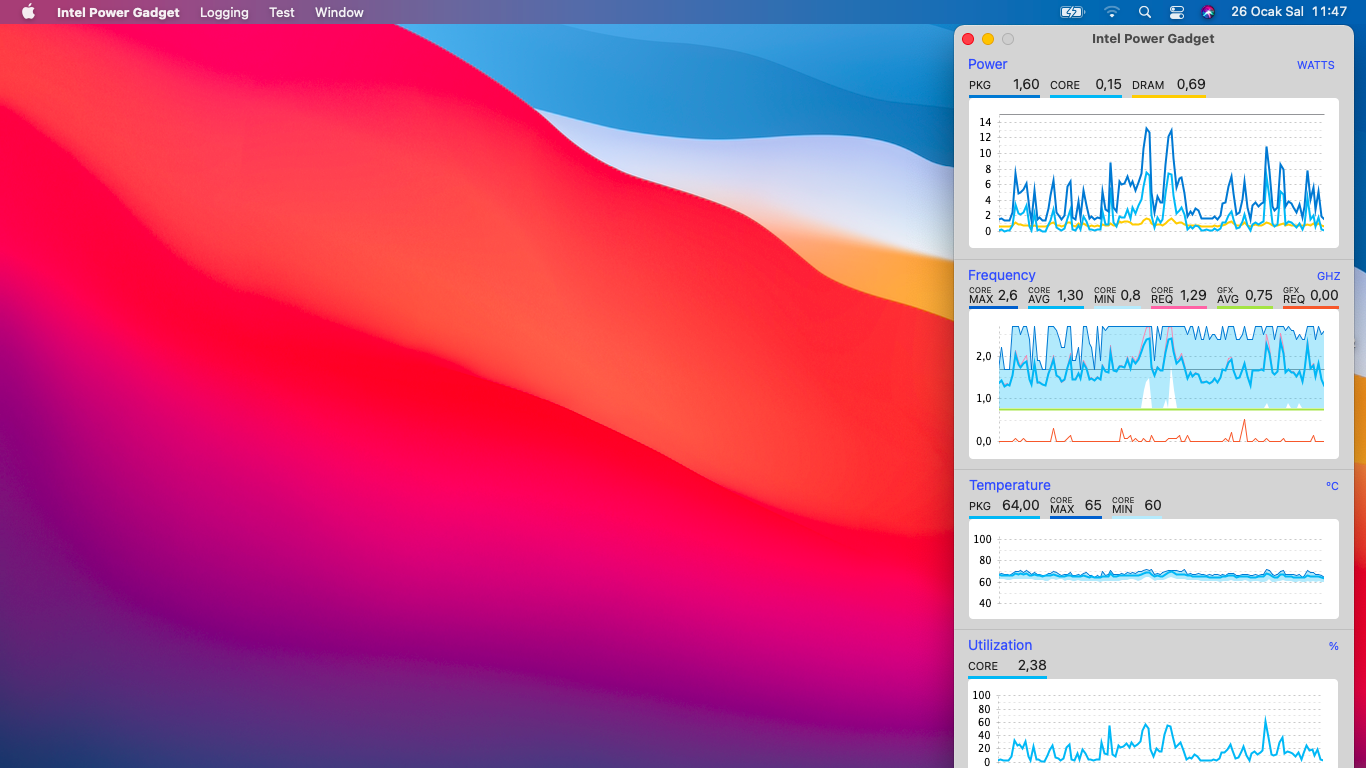The height and width of the screenshot is (768, 1366).
Task: Click the Temperature graph area
Action: click(1153, 570)
